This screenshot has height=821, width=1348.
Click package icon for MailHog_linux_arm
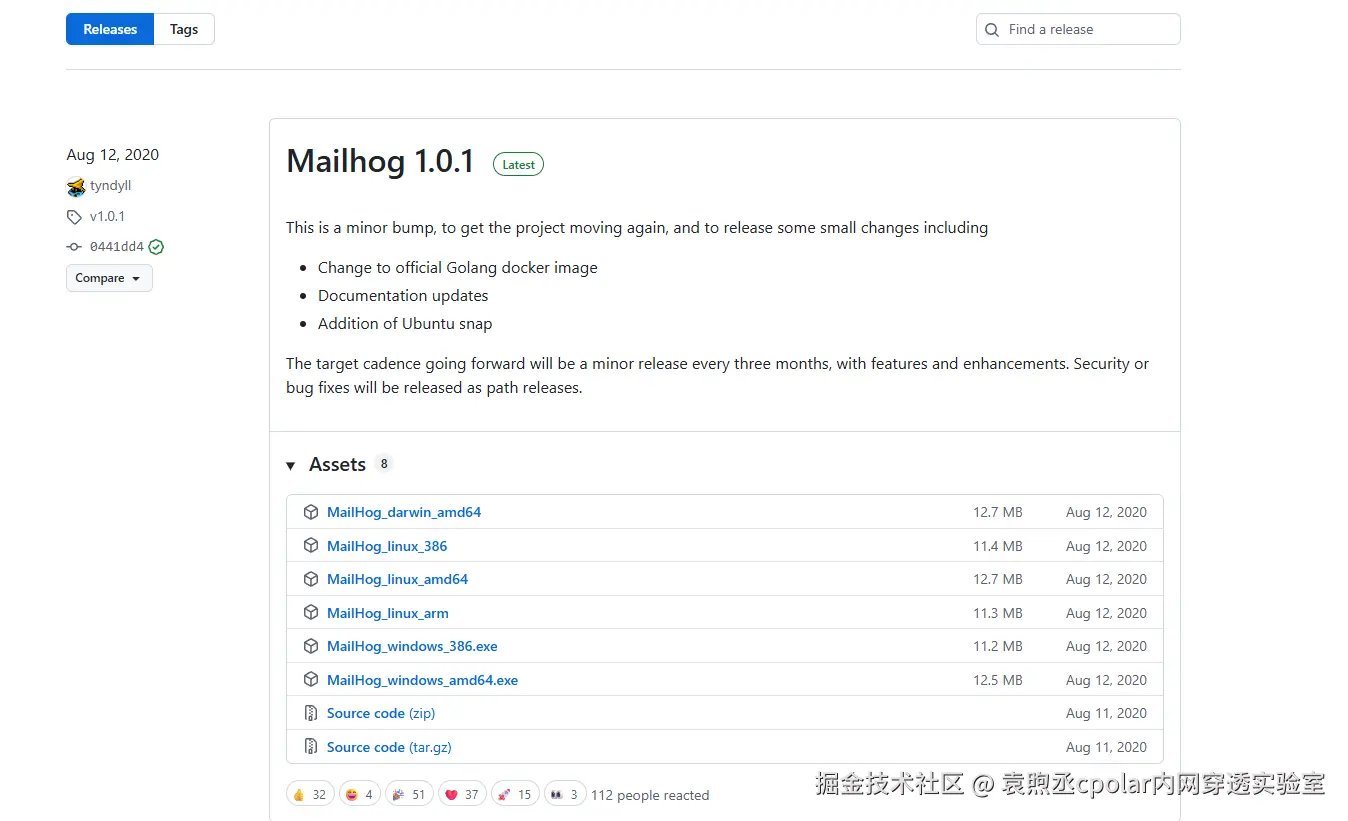click(x=311, y=613)
